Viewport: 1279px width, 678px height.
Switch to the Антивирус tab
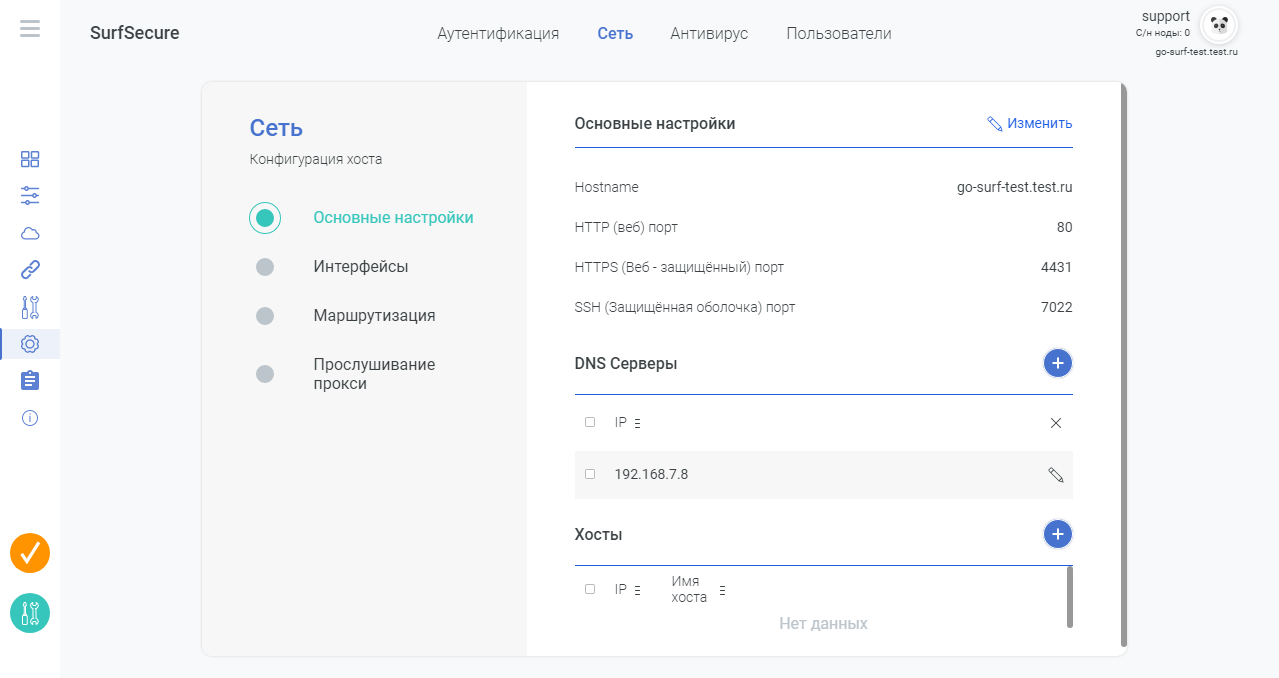[709, 33]
